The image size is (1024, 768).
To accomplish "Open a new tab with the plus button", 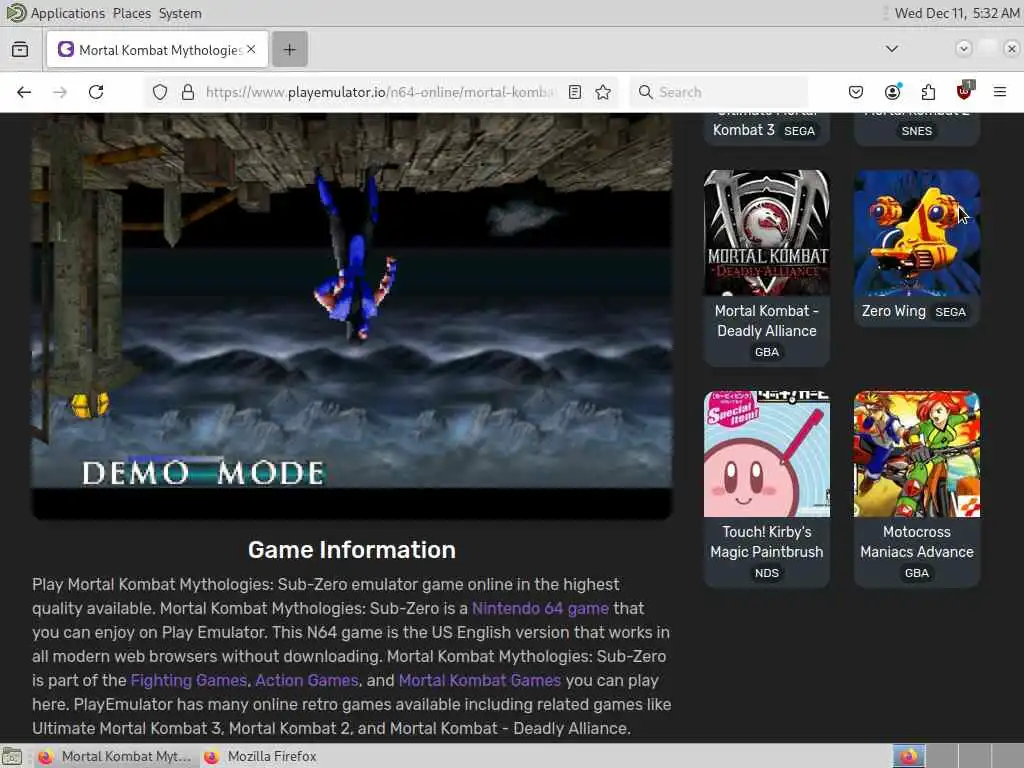I will (290, 50).
